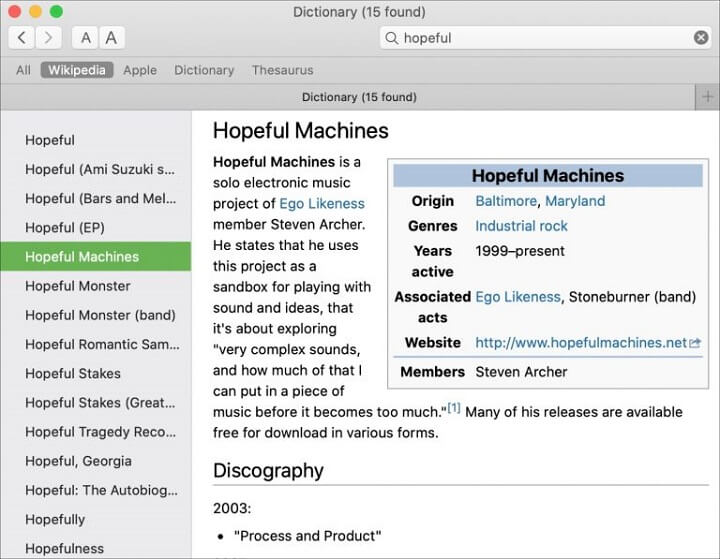720x559 pixels.
Task: Click Steven Archer in Members row
Action: pyautogui.click(x=521, y=372)
